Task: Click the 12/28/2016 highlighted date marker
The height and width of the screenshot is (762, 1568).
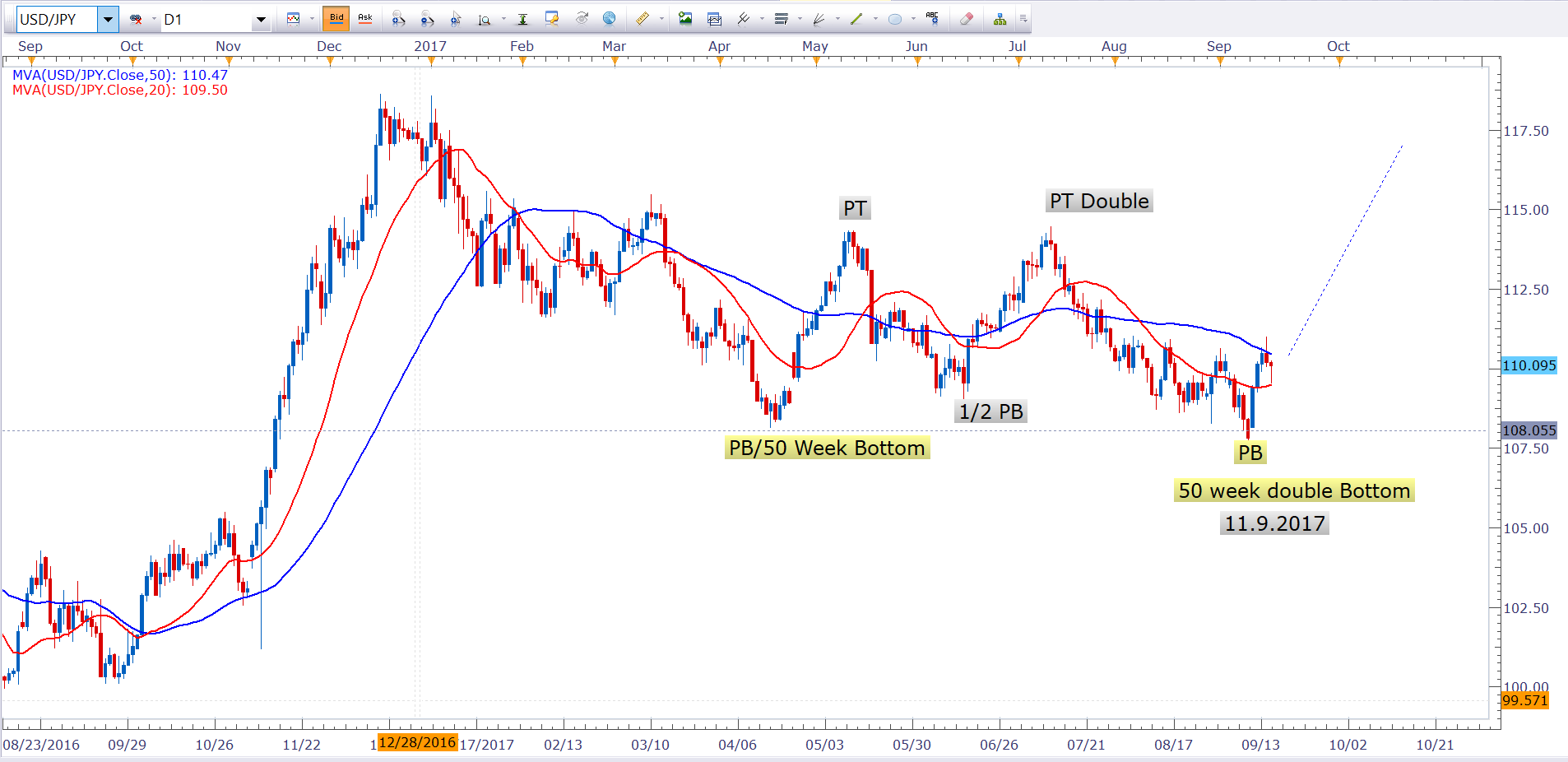Action: click(x=417, y=742)
